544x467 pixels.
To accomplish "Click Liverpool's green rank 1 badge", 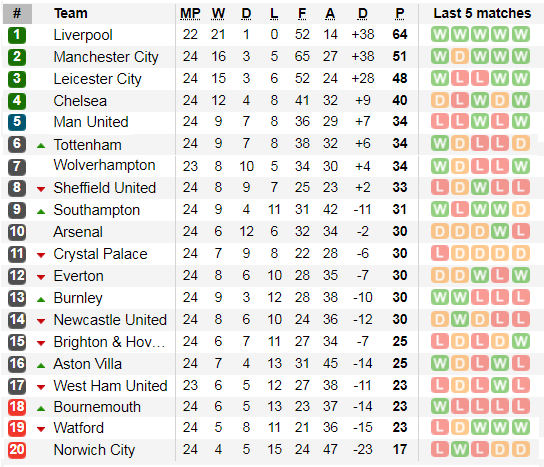I will point(17,35).
